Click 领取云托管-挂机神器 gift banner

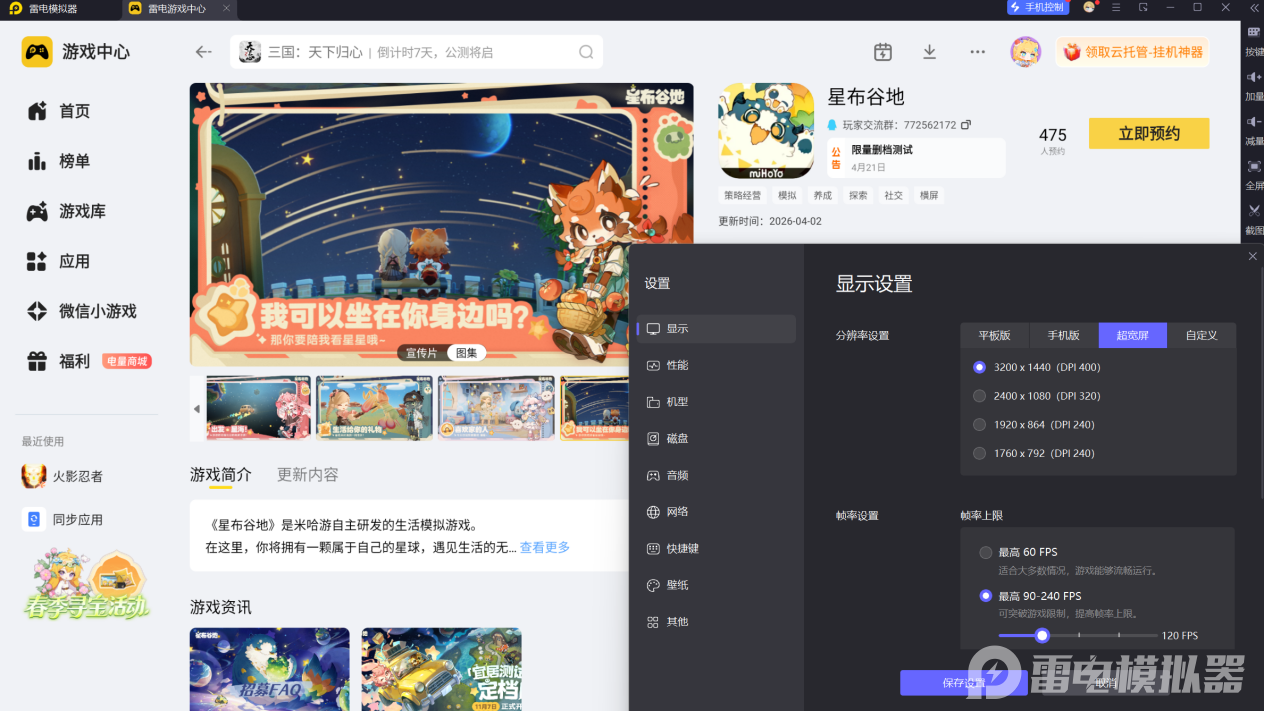[x=1132, y=52]
